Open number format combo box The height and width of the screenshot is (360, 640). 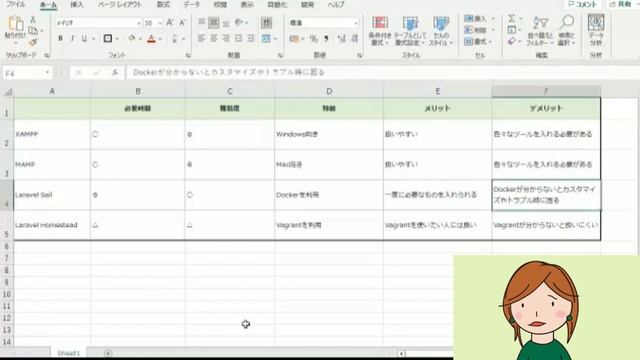tap(324, 23)
